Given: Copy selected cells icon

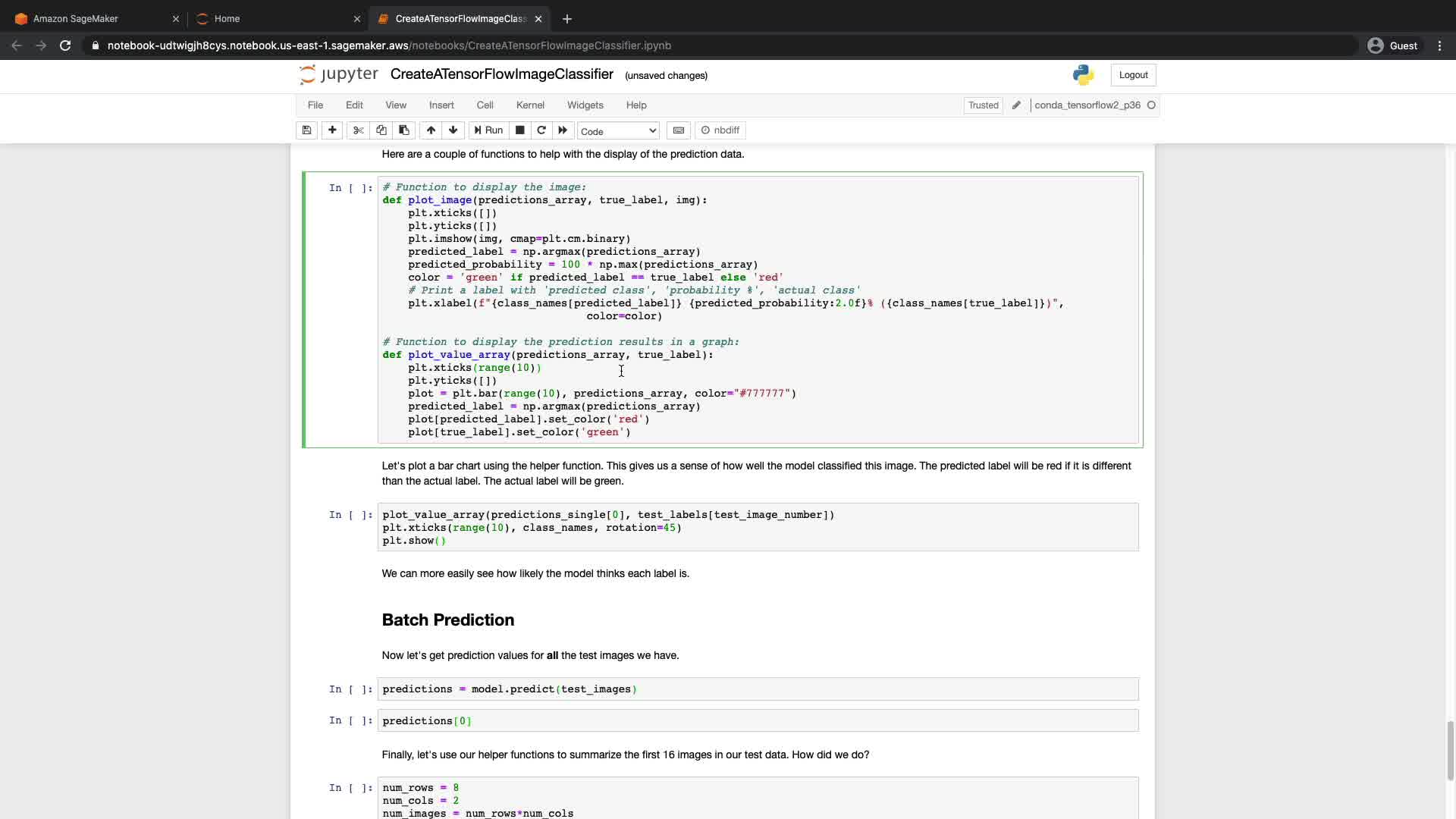Looking at the screenshot, I should click(x=381, y=130).
